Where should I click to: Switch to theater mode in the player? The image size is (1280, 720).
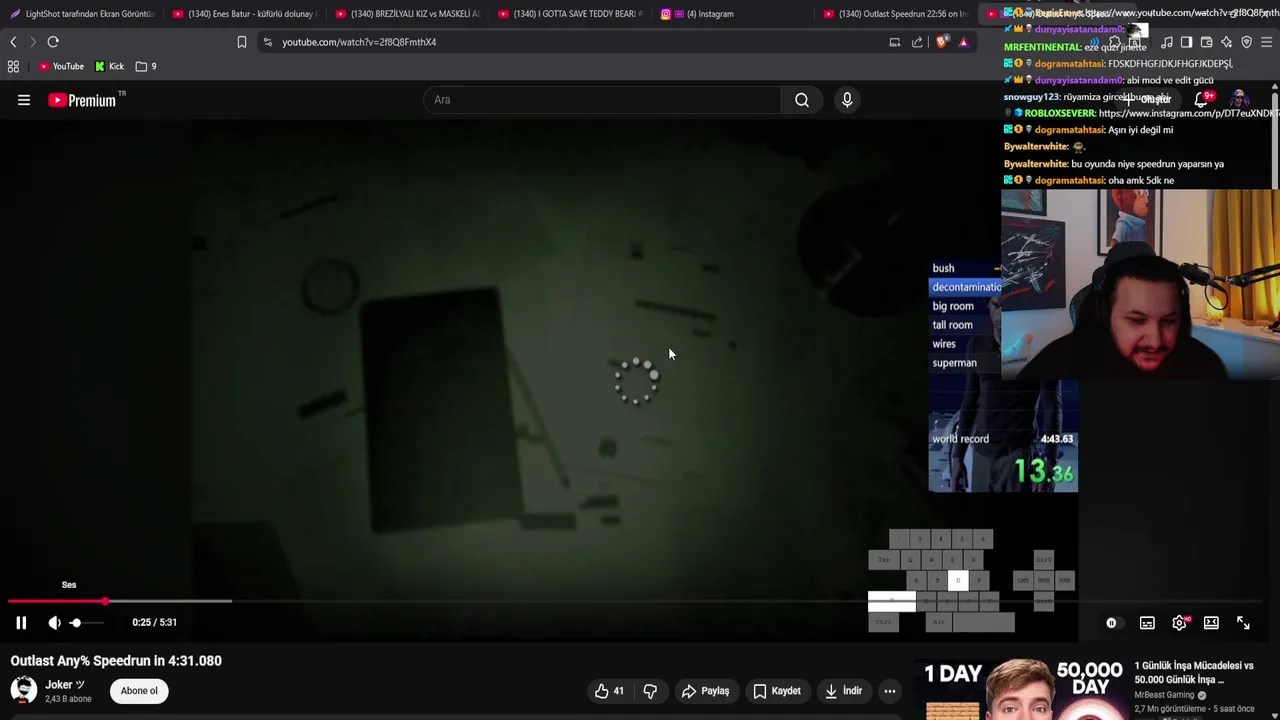click(1211, 623)
